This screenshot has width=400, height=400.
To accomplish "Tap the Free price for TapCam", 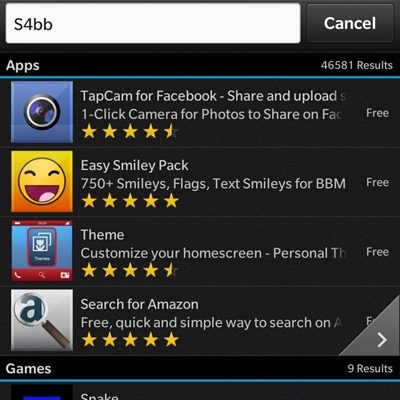I will pyautogui.click(x=377, y=113).
